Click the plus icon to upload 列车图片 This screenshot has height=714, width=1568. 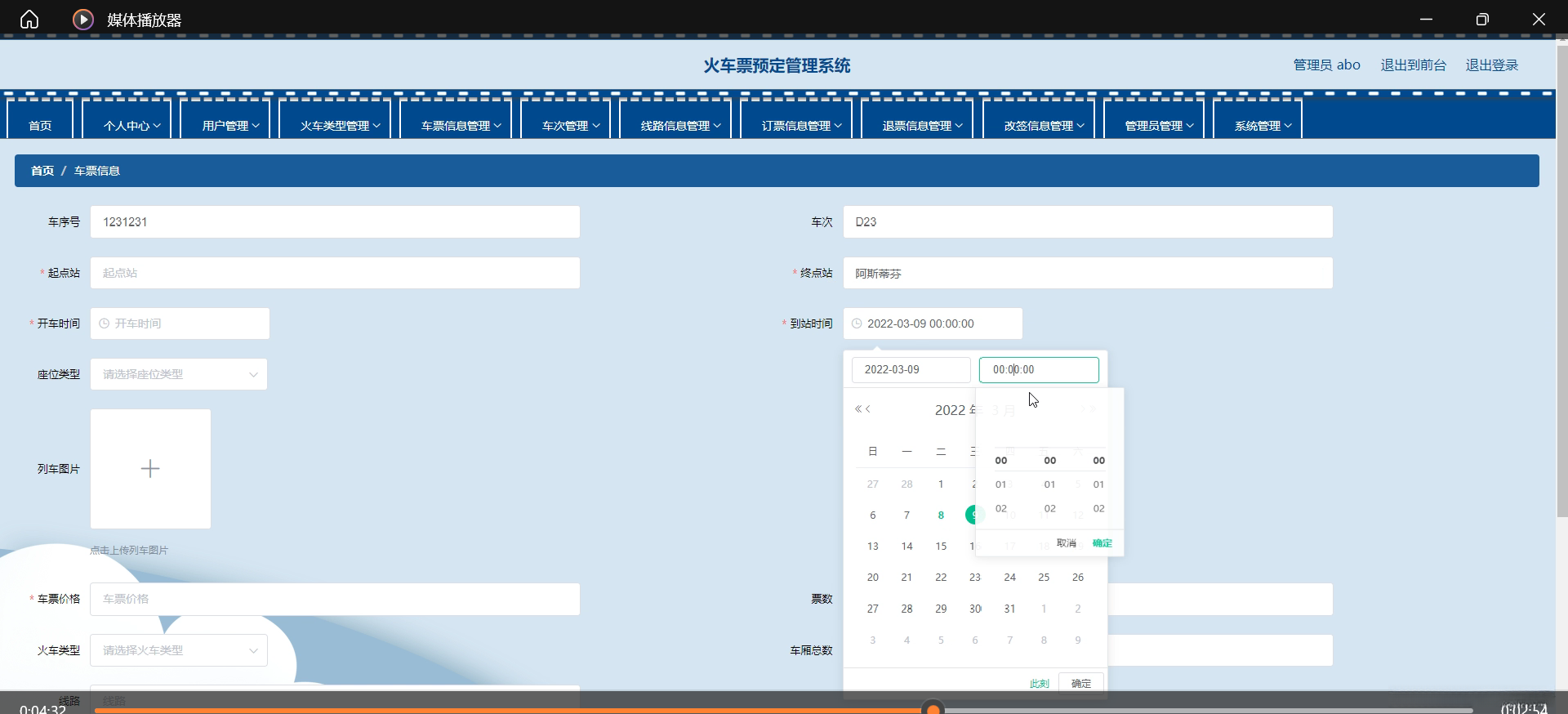pyautogui.click(x=150, y=468)
